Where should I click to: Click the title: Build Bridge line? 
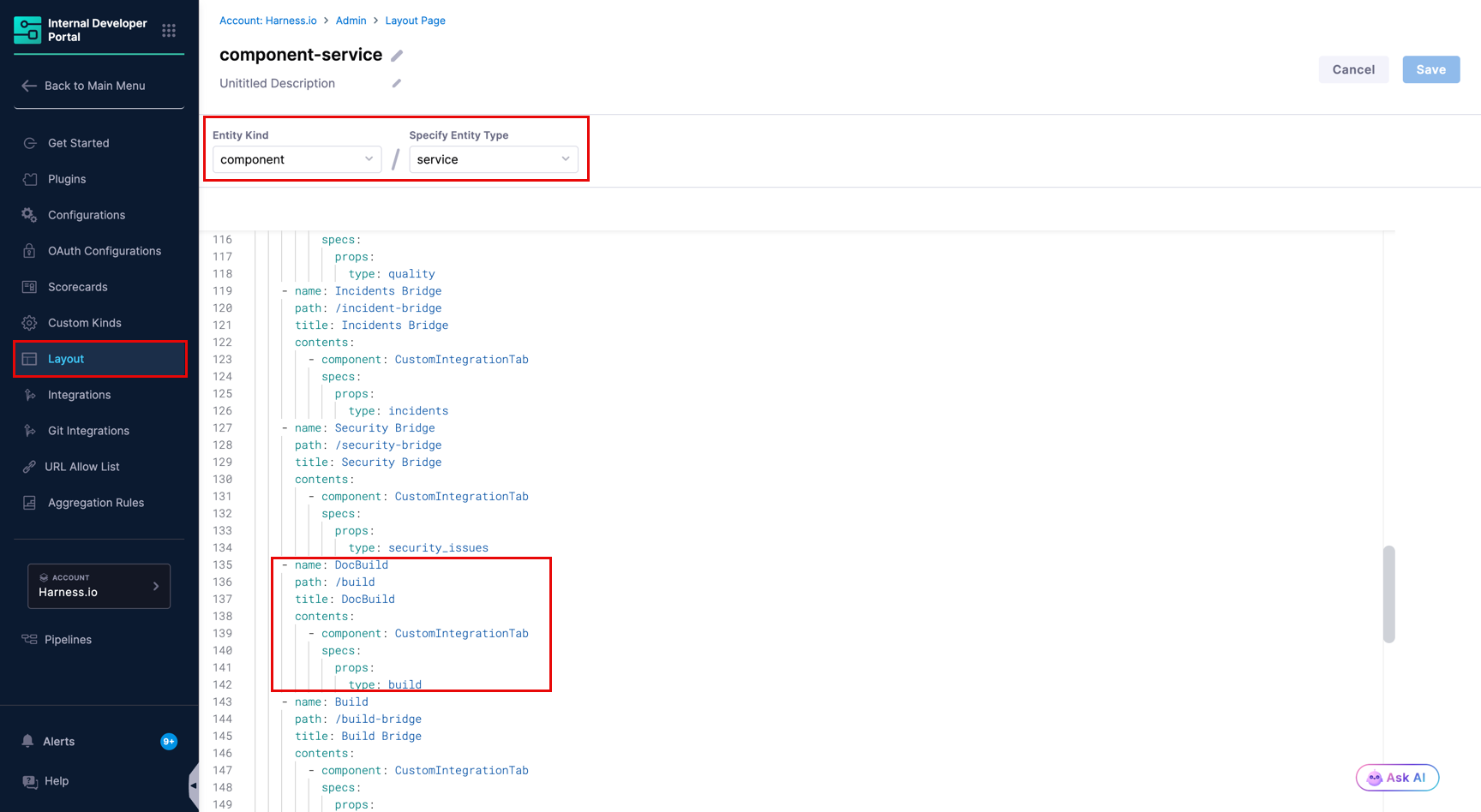pyautogui.click(x=358, y=736)
